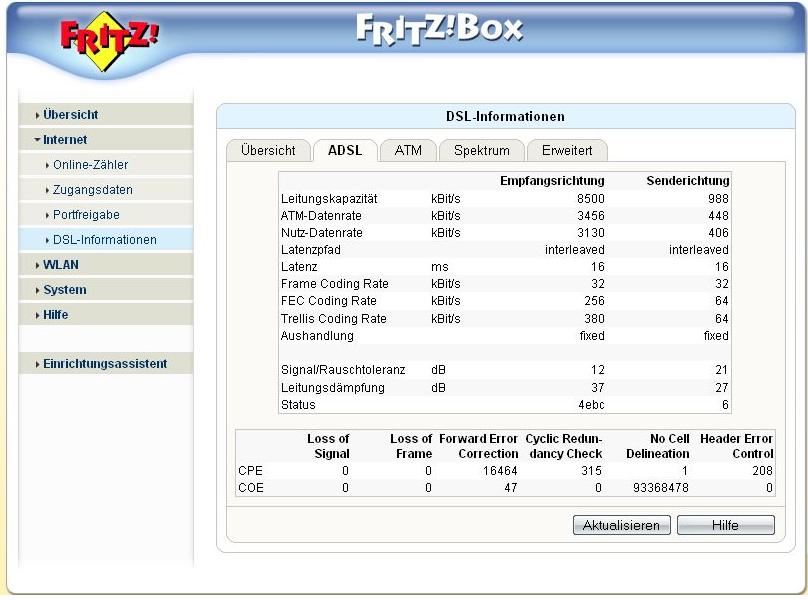Click the CPE FEC value 16464
Screen dimensions: 808x600
(500, 471)
